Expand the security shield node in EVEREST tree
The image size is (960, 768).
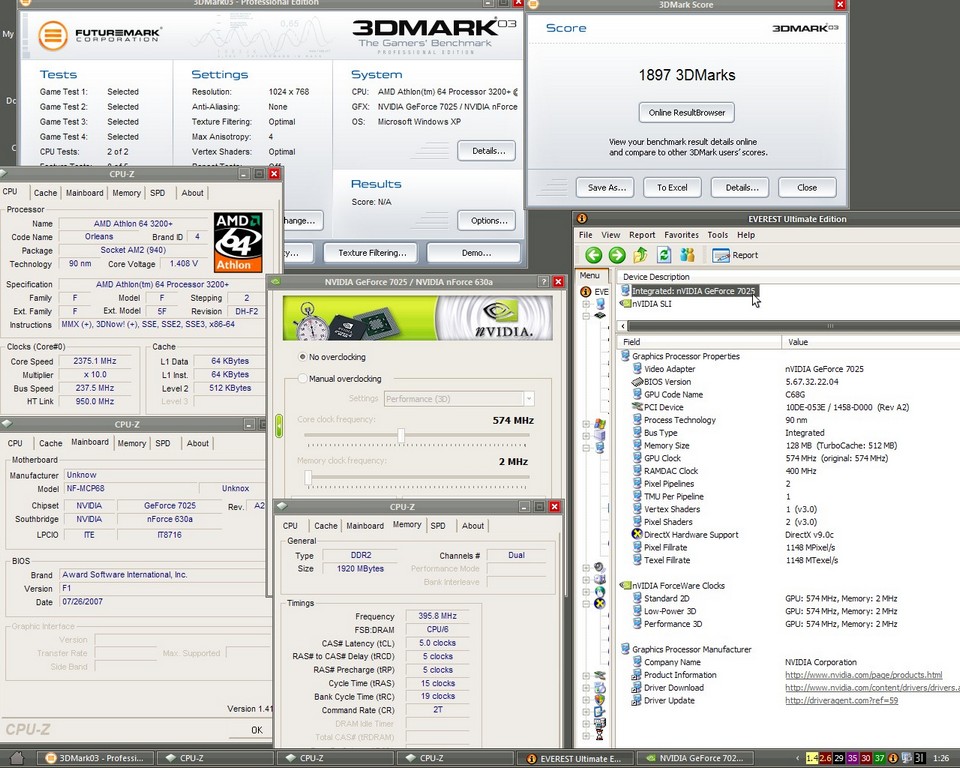[x=586, y=699]
